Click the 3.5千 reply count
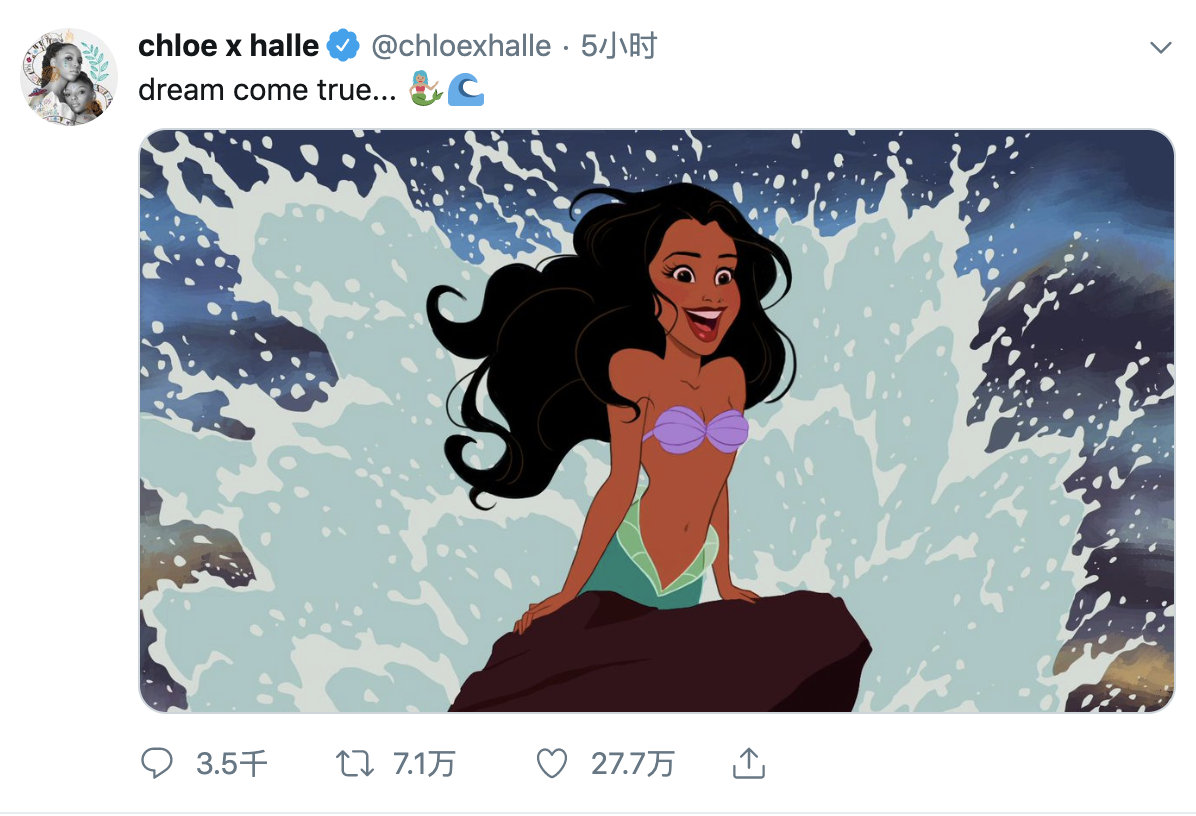1196x816 pixels. pos(231,765)
